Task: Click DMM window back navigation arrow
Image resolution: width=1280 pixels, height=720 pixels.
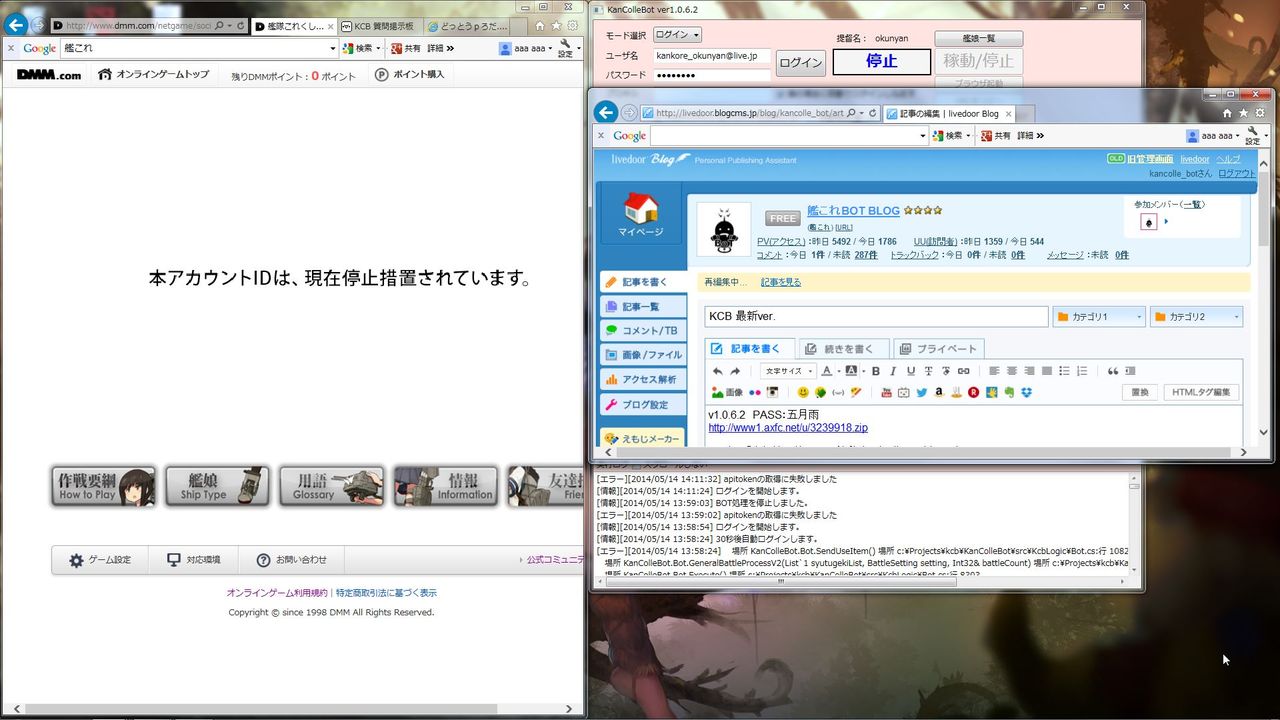Action: (15, 24)
